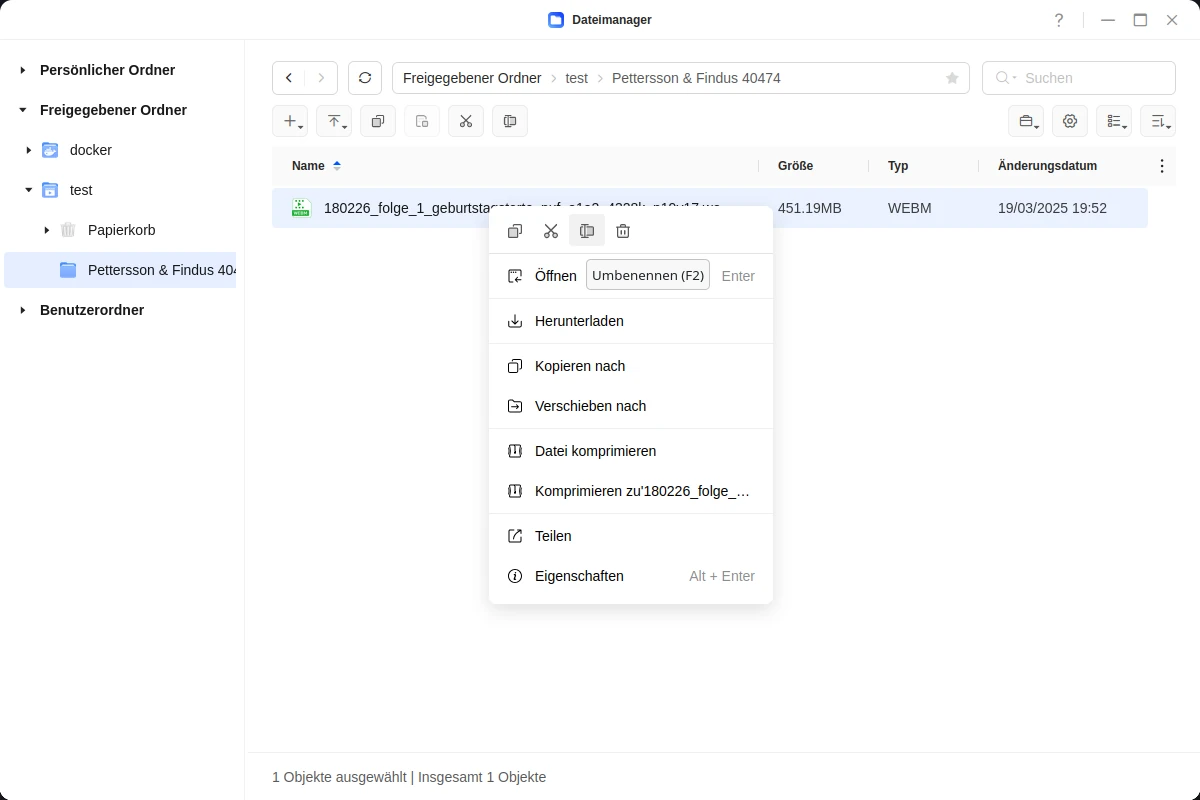Open settings via the gear icon
The height and width of the screenshot is (800, 1200).
point(1070,121)
